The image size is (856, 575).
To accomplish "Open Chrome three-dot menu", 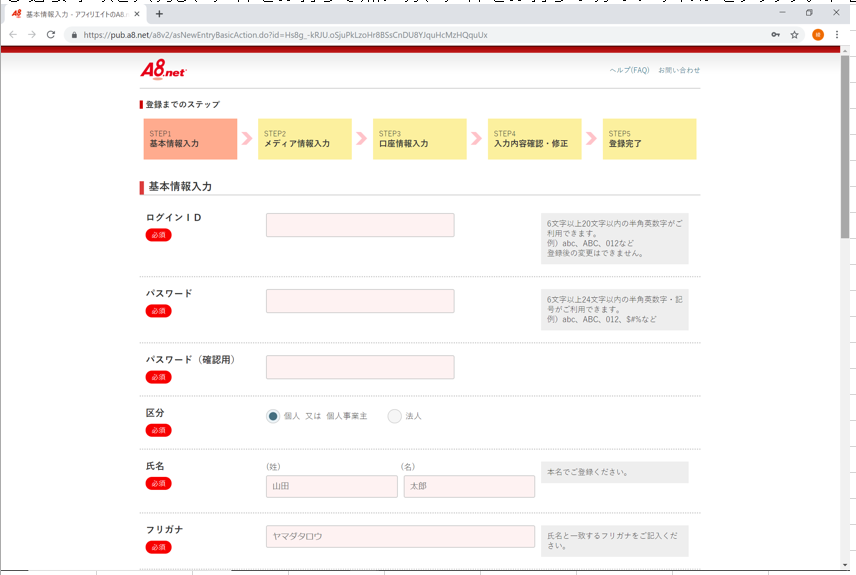I will click(x=837, y=34).
